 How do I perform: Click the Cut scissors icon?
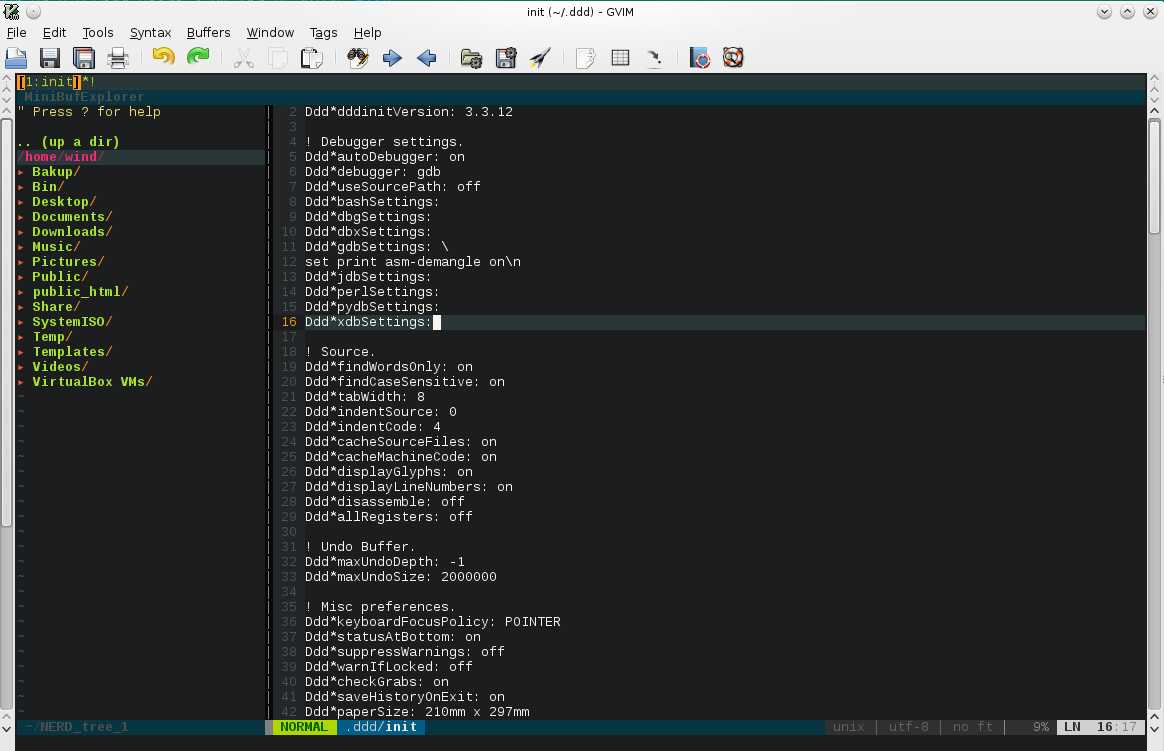(243, 58)
